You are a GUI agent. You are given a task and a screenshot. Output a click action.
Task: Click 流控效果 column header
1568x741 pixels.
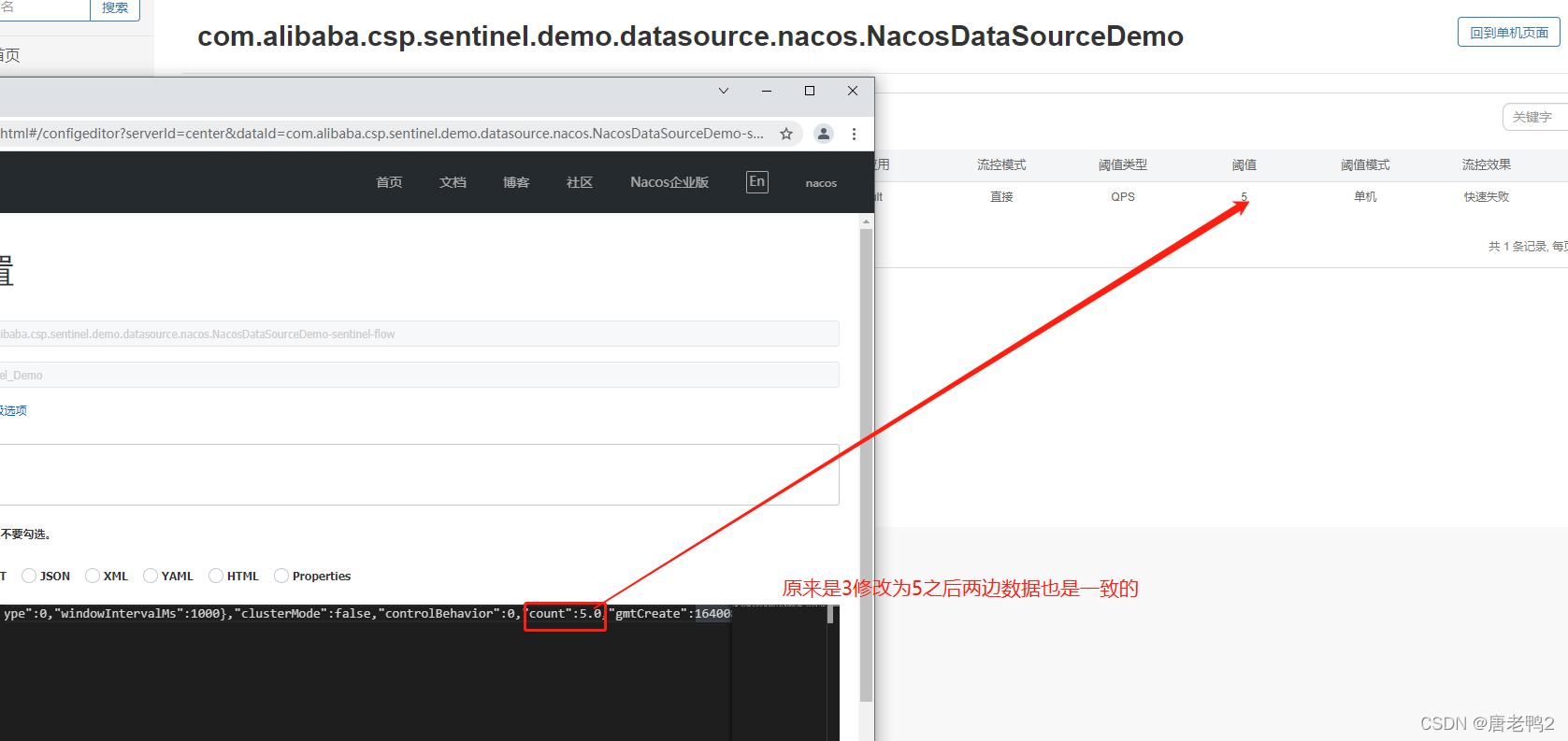1487,164
